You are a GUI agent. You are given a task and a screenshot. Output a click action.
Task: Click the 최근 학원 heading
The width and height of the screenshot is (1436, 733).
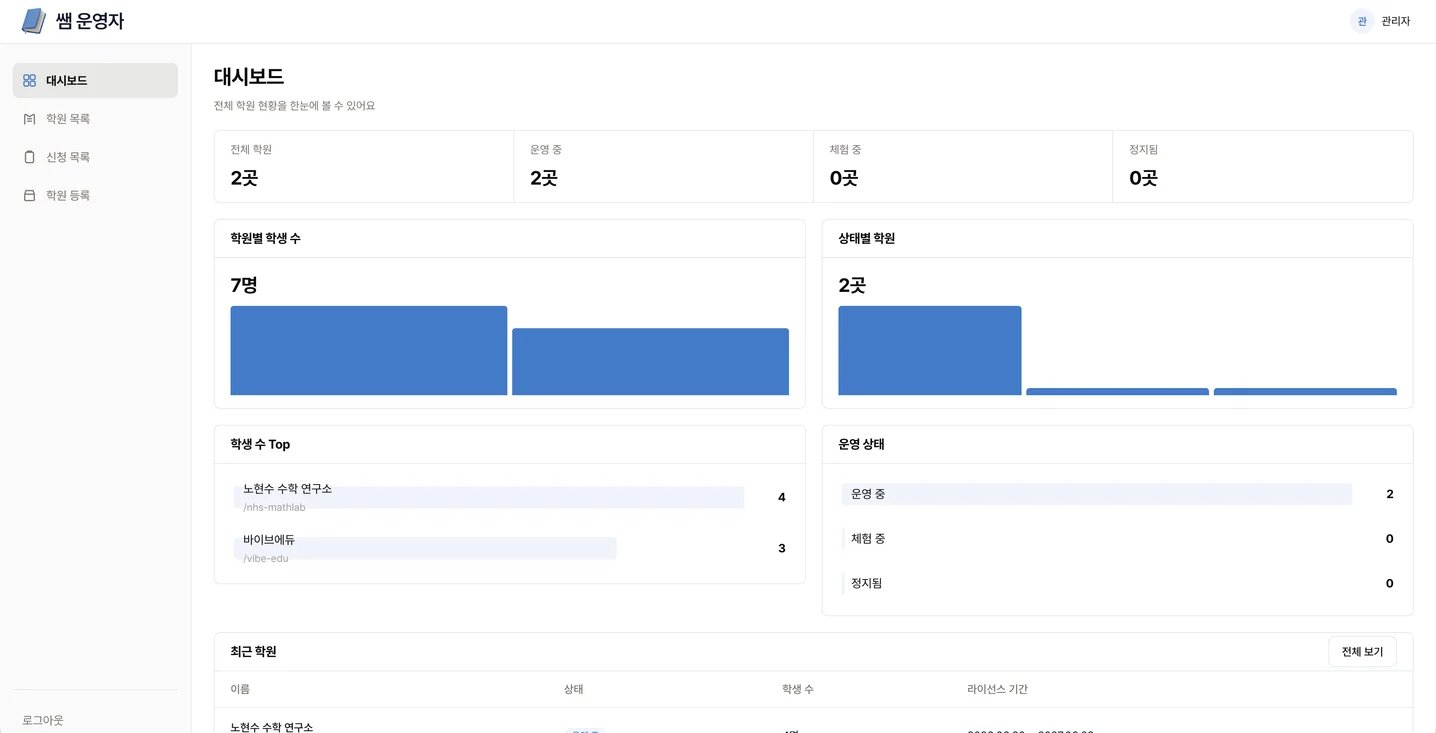point(253,651)
